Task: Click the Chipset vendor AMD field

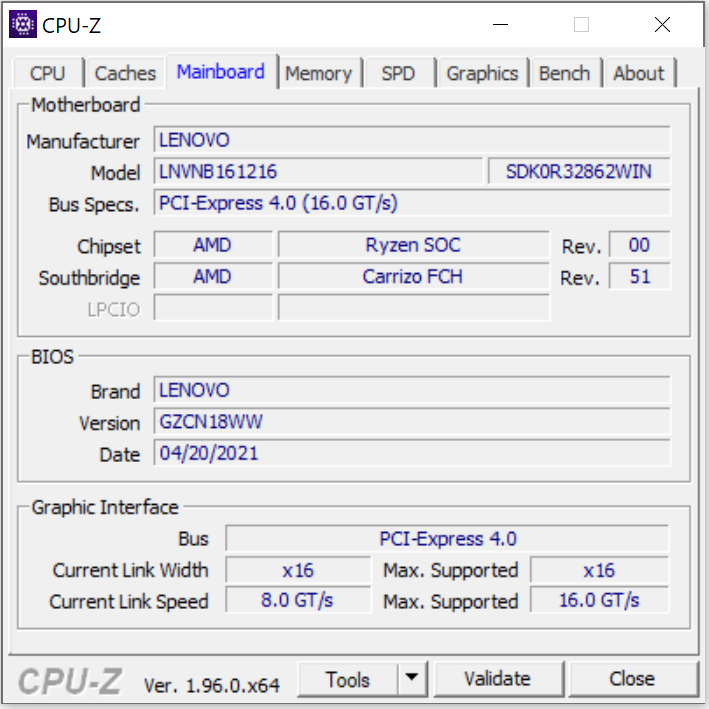Action: pos(213,245)
